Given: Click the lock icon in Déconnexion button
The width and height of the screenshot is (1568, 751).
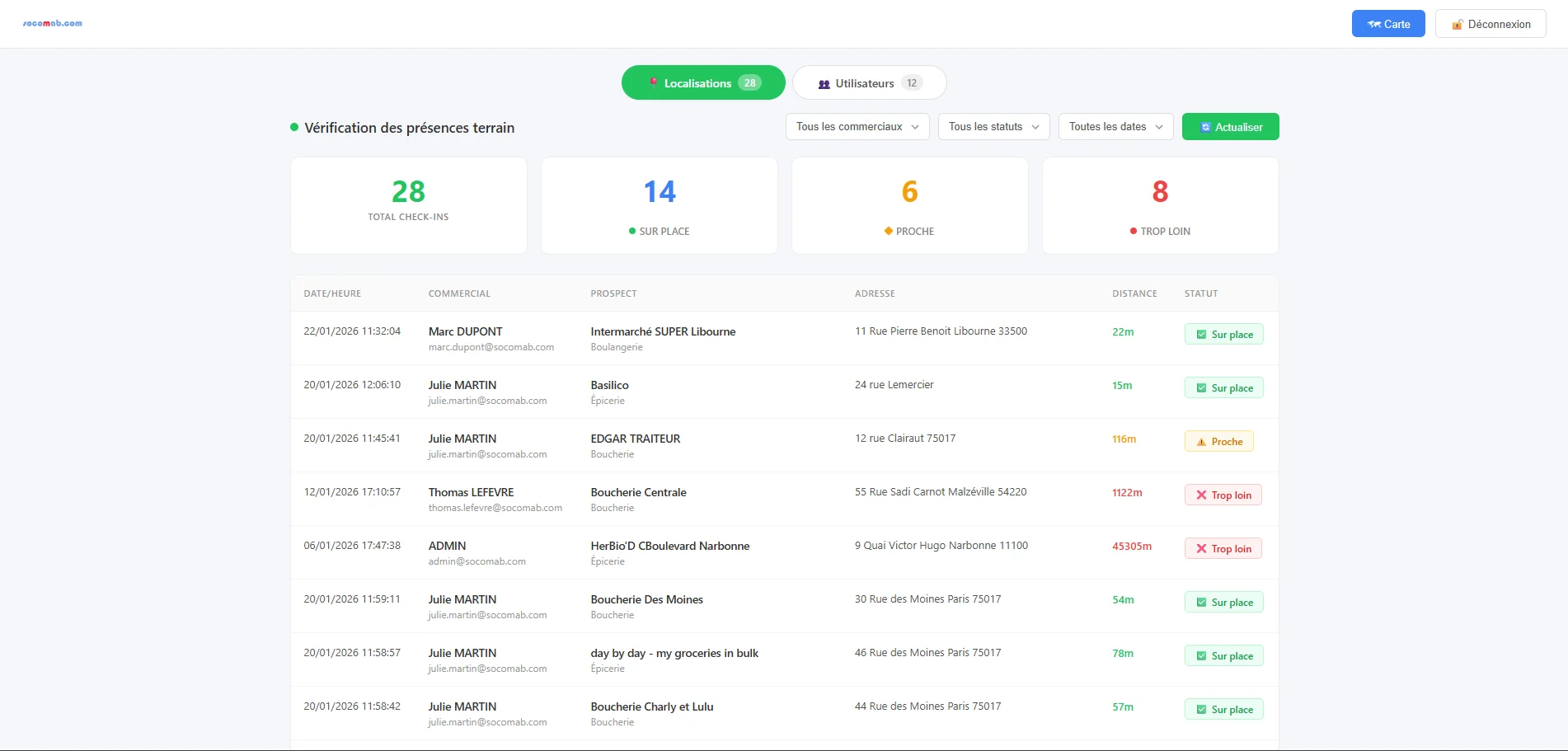Looking at the screenshot, I should [1457, 25].
